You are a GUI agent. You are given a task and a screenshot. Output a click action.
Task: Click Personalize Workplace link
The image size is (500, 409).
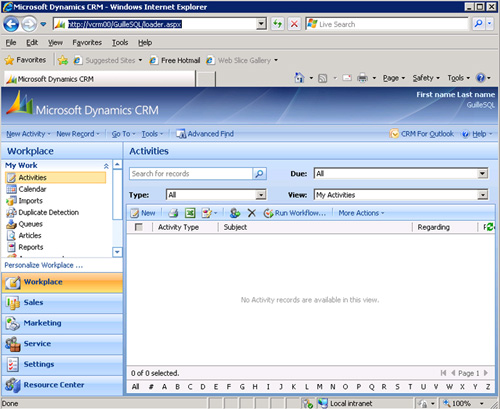point(43,265)
